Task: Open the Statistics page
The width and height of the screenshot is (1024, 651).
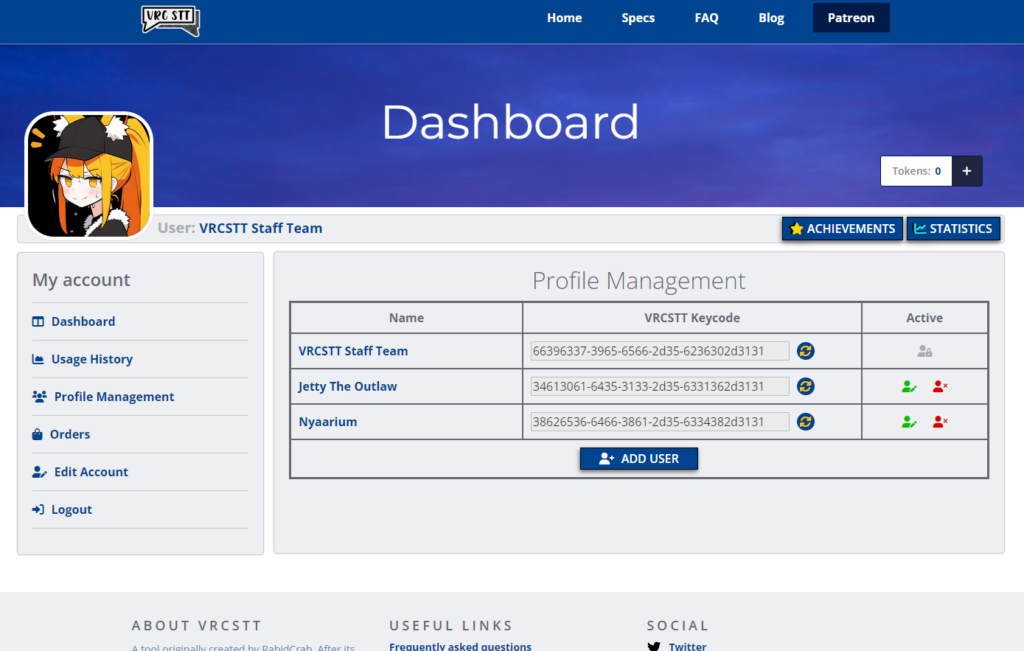Action: coord(953,229)
